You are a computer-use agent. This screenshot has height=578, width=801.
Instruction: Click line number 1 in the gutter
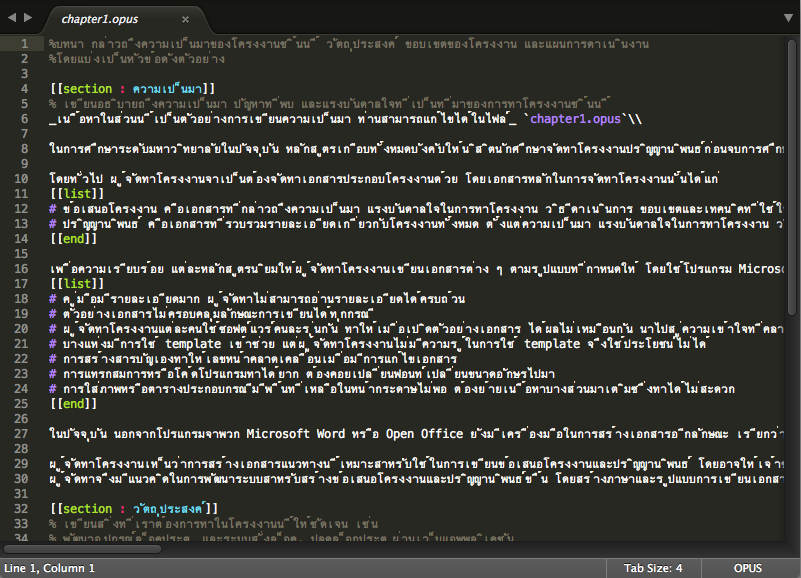tap(24, 44)
